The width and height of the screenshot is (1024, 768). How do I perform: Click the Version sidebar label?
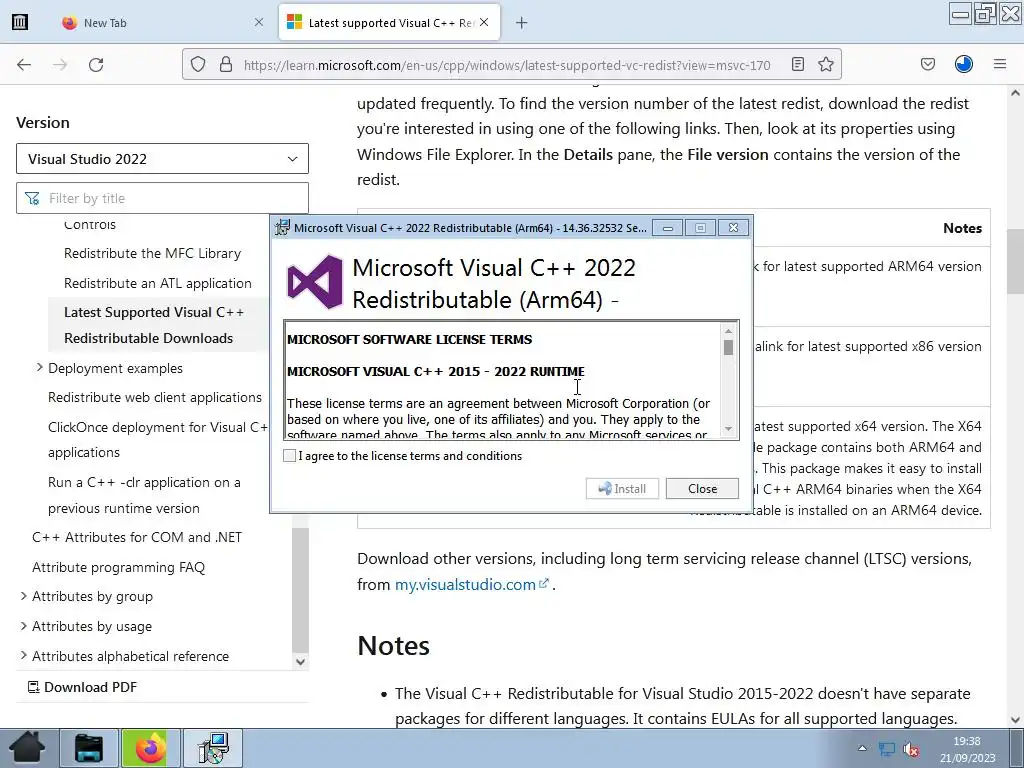(42, 122)
